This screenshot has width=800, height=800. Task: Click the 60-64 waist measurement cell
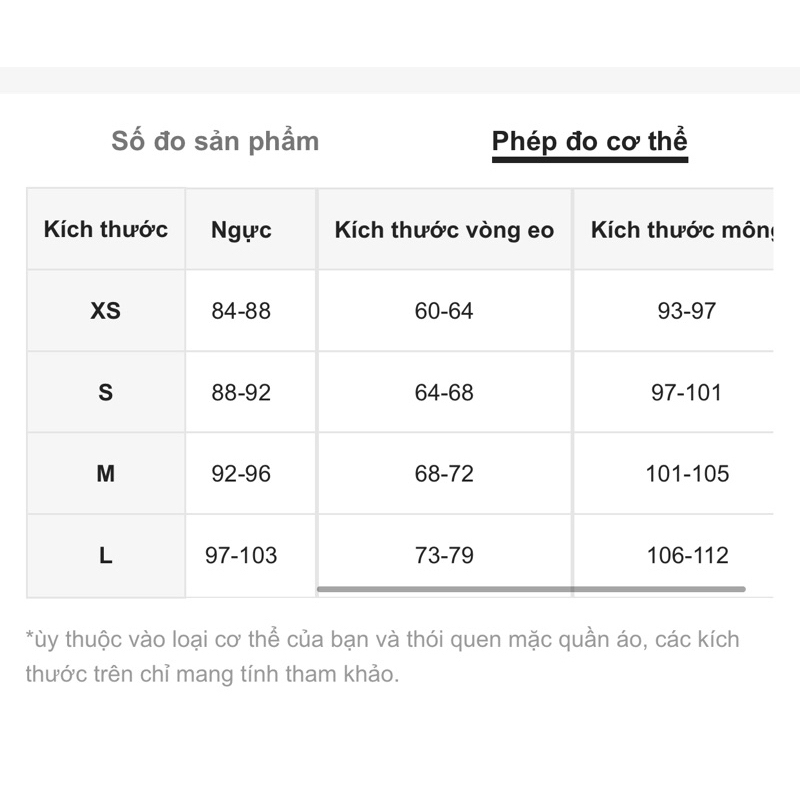(x=444, y=311)
